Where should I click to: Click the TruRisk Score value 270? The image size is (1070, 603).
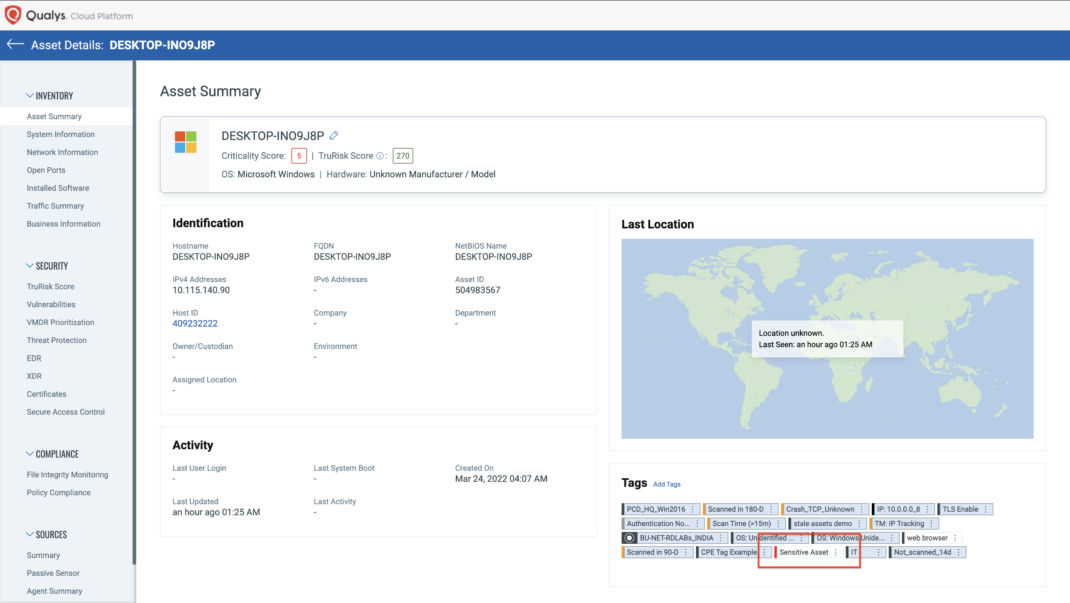click(402, 156)
